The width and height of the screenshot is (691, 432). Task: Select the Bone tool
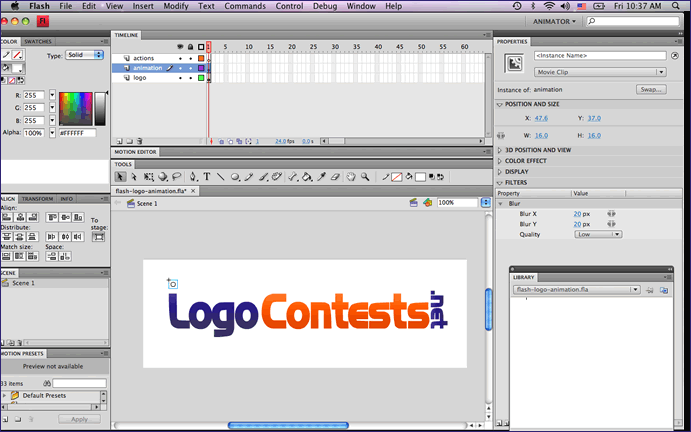pos(293,177)
